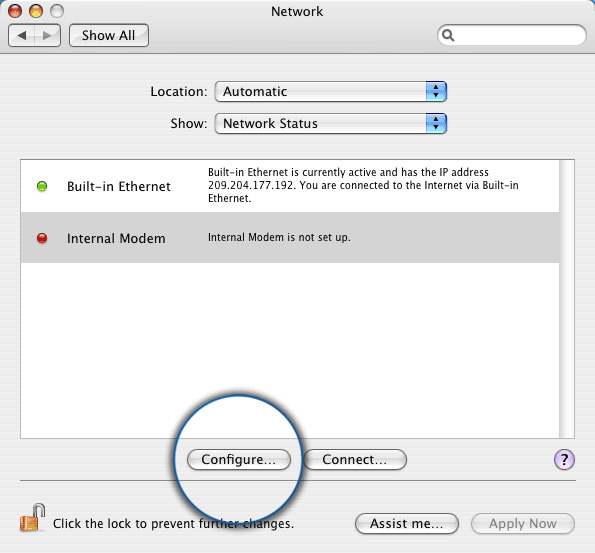
Task: Click the red Internal Modem status indicator
Action: pyautogui.click(x=42, y=238)
